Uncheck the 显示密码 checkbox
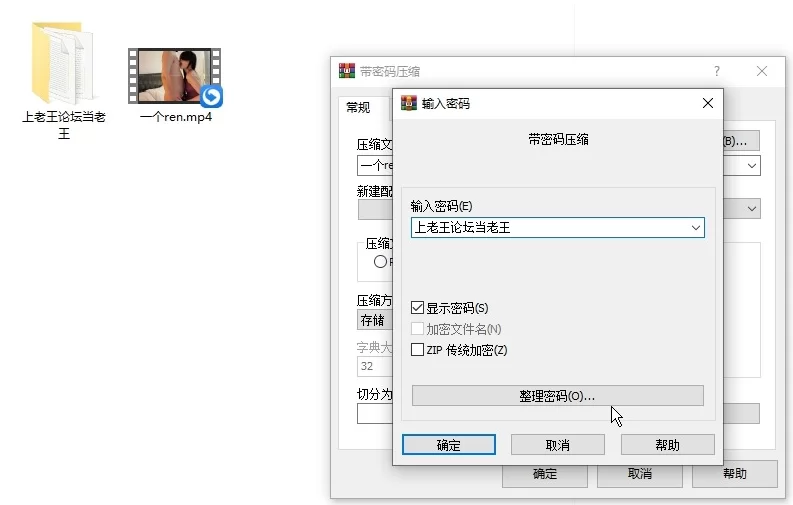Image resolution: width=793 pixels, height=505 pixels. [x=418, y=308]
